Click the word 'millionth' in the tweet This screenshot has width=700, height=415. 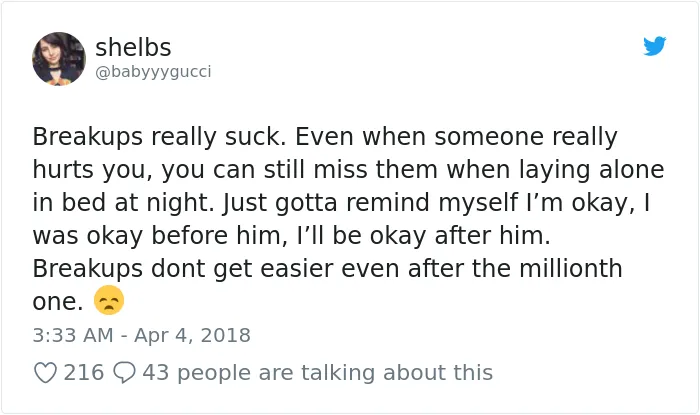[x=571, y=269]
